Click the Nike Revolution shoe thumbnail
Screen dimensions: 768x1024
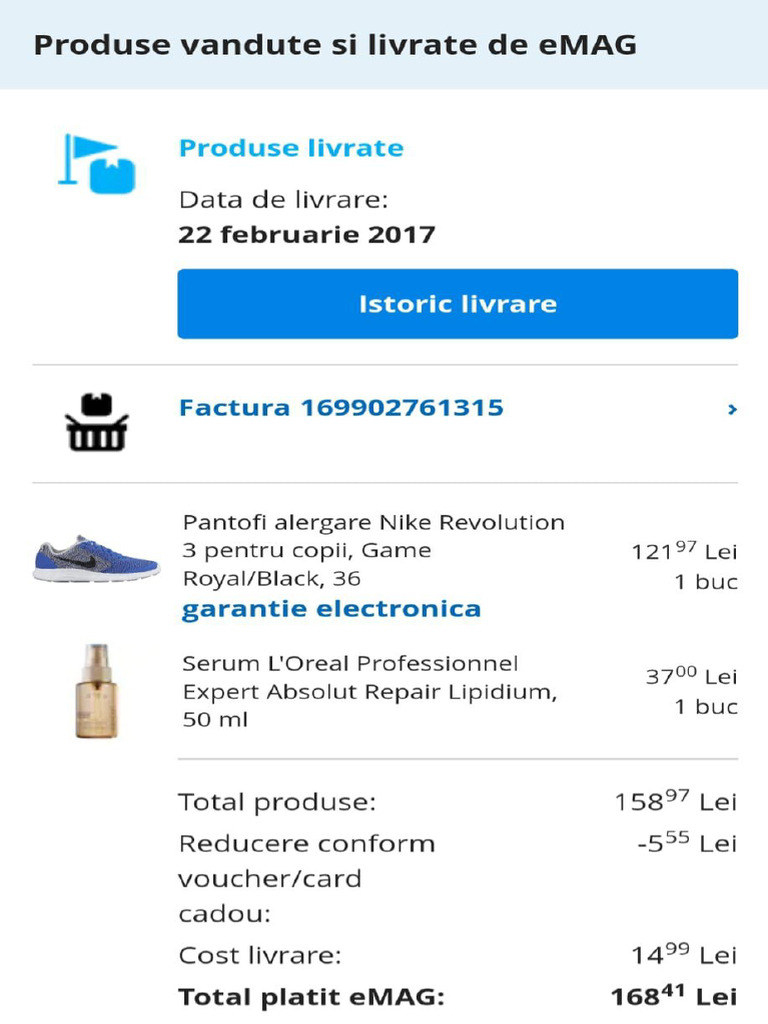click(x=96, y=558)
